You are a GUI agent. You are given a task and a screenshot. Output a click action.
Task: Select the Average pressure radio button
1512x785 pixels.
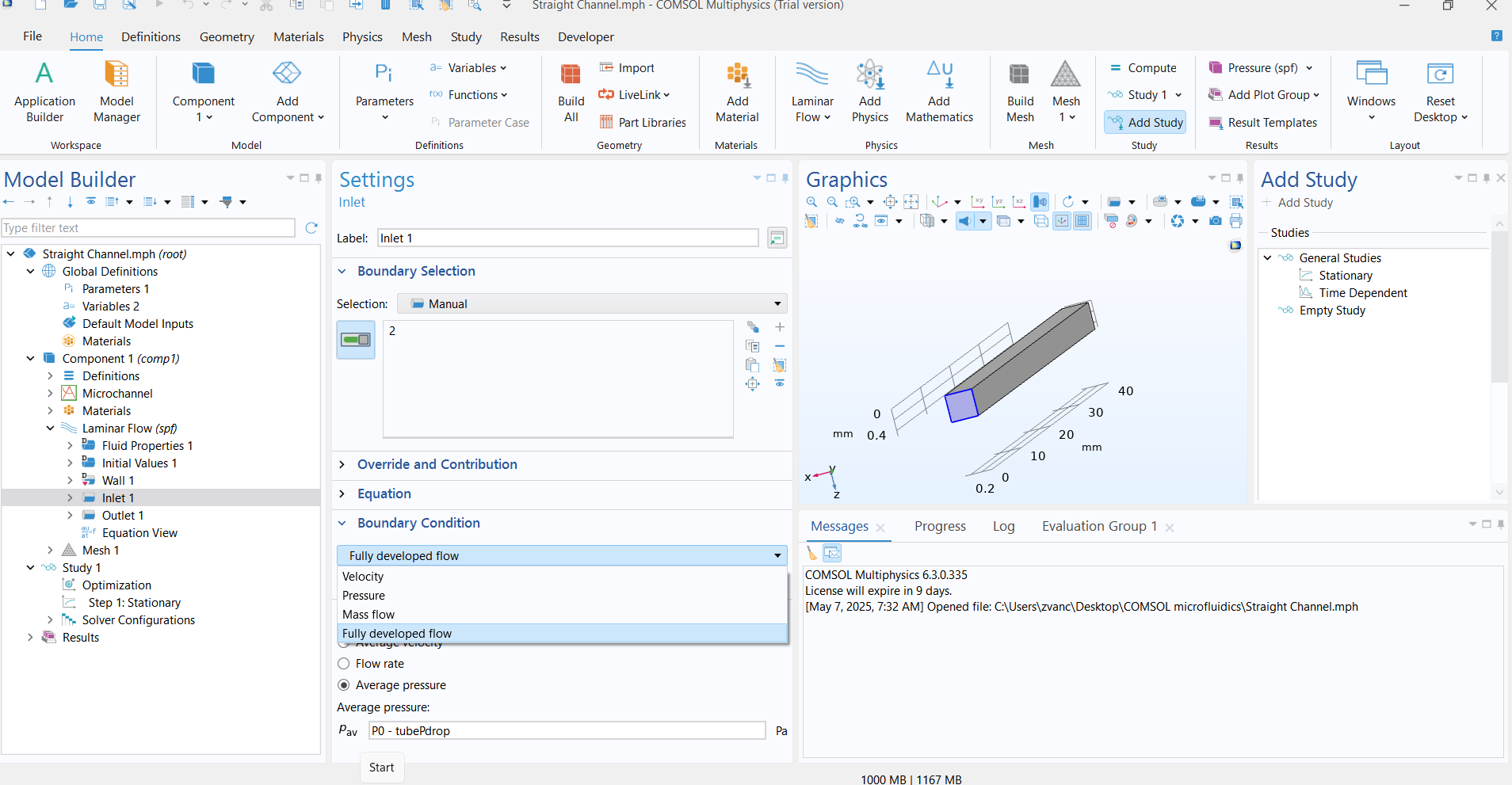pyautogui.click(x=344, y=685)
